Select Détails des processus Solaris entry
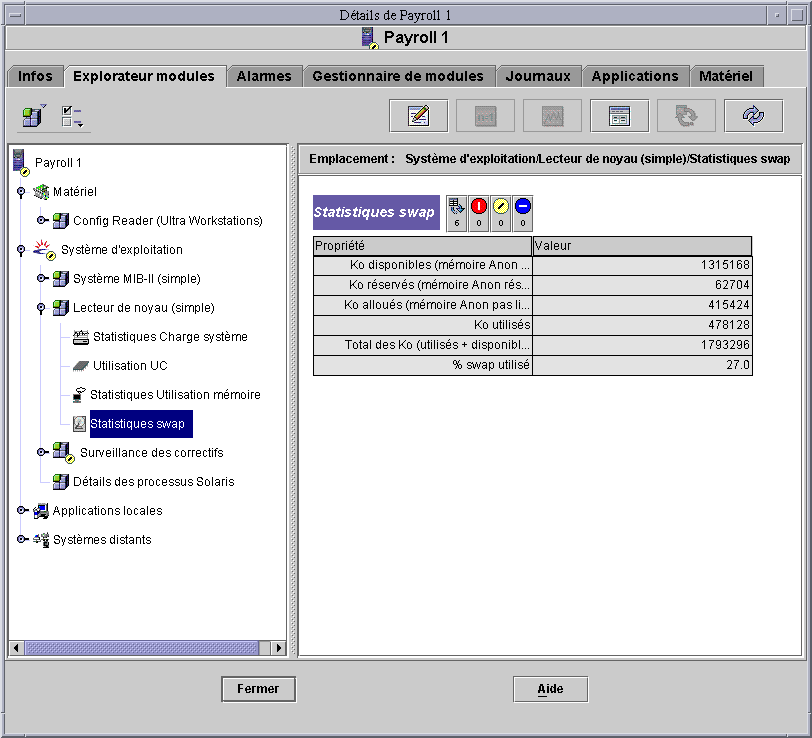 click(x=154, y=482)
